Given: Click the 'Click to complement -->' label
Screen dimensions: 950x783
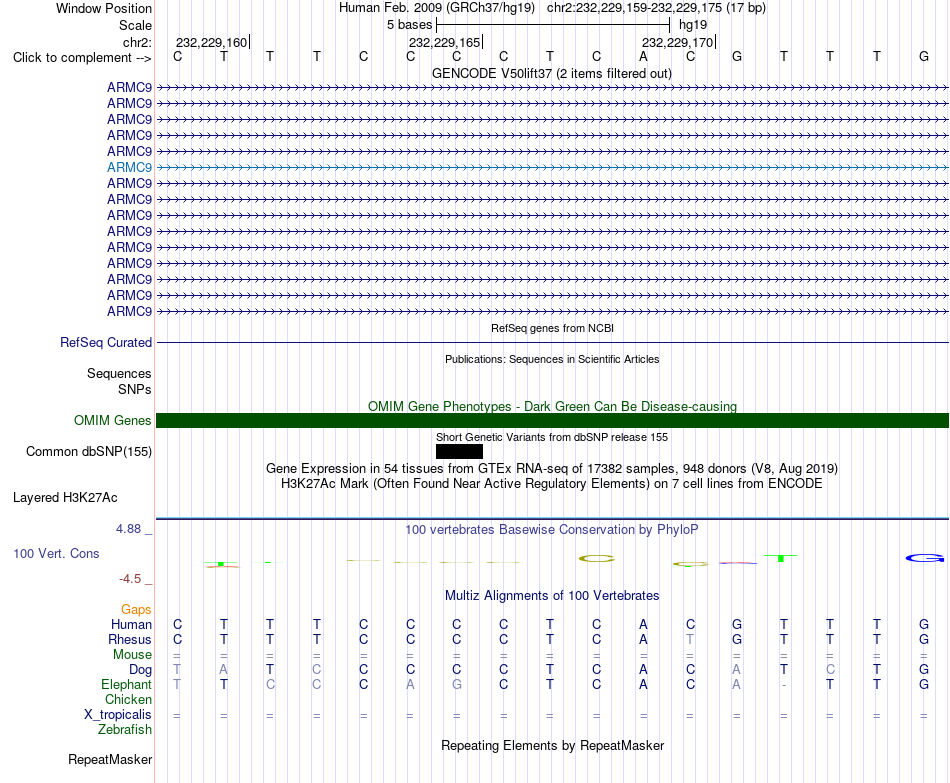Looking at the screenshot, I should click(82, 58).
